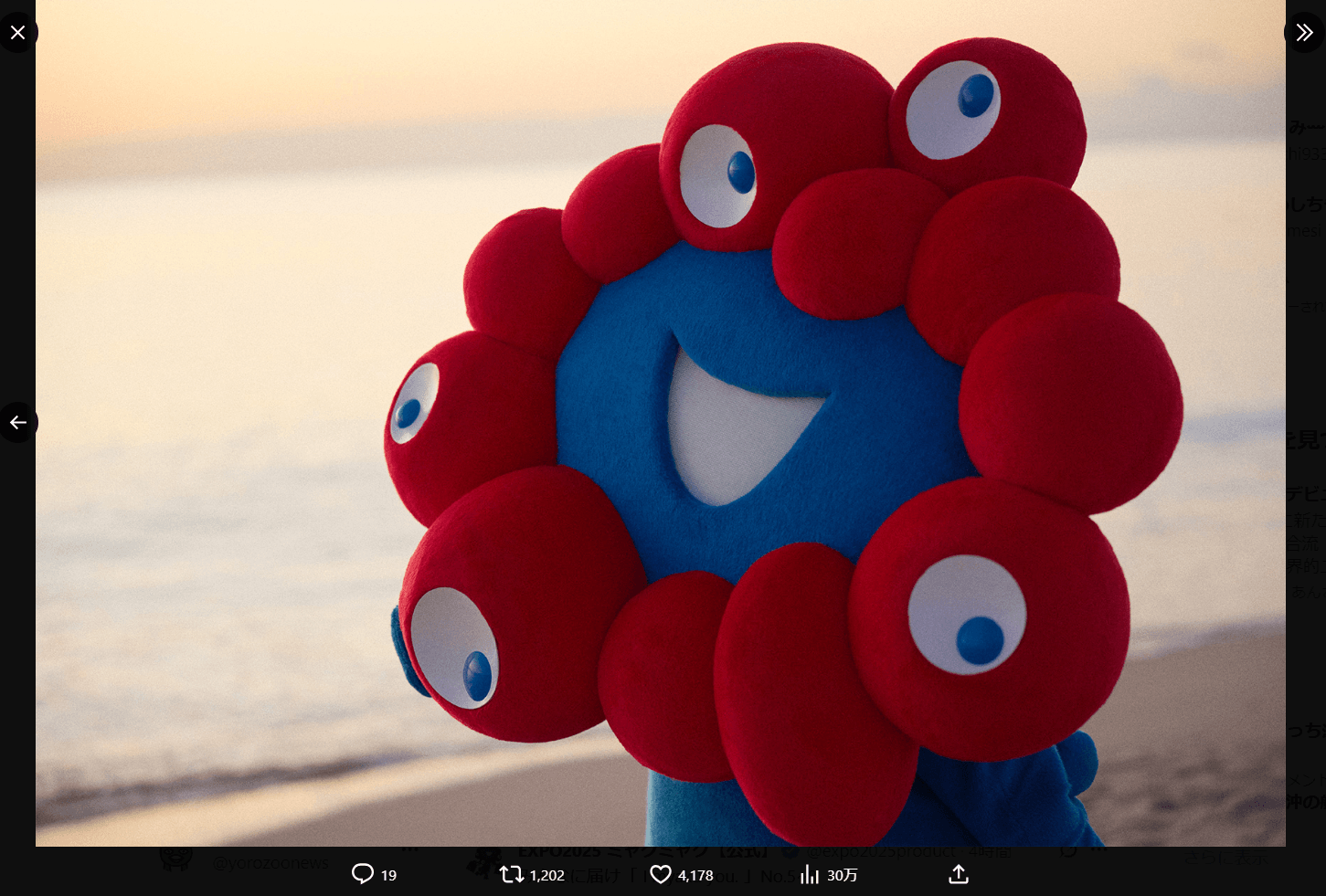
Task: Click the mascot's bottom-right large eye
Action: tap(967, 615)
